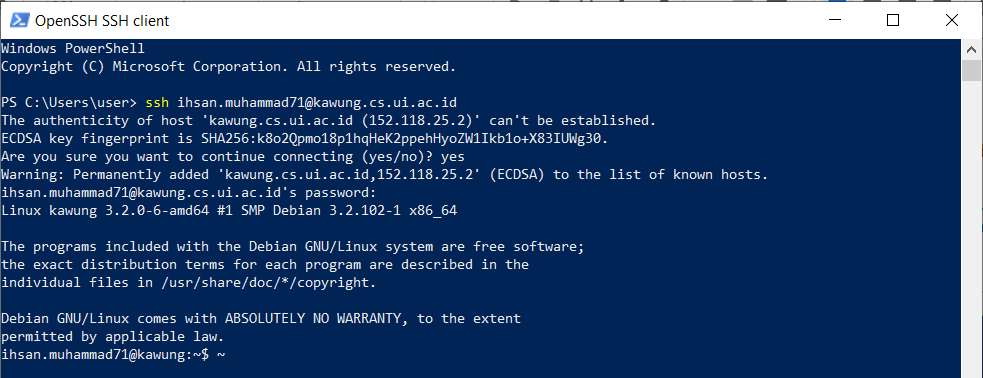Click the Windows PowerShell header line
Viewport: 983px width, 378px height.
pos(73,48)
